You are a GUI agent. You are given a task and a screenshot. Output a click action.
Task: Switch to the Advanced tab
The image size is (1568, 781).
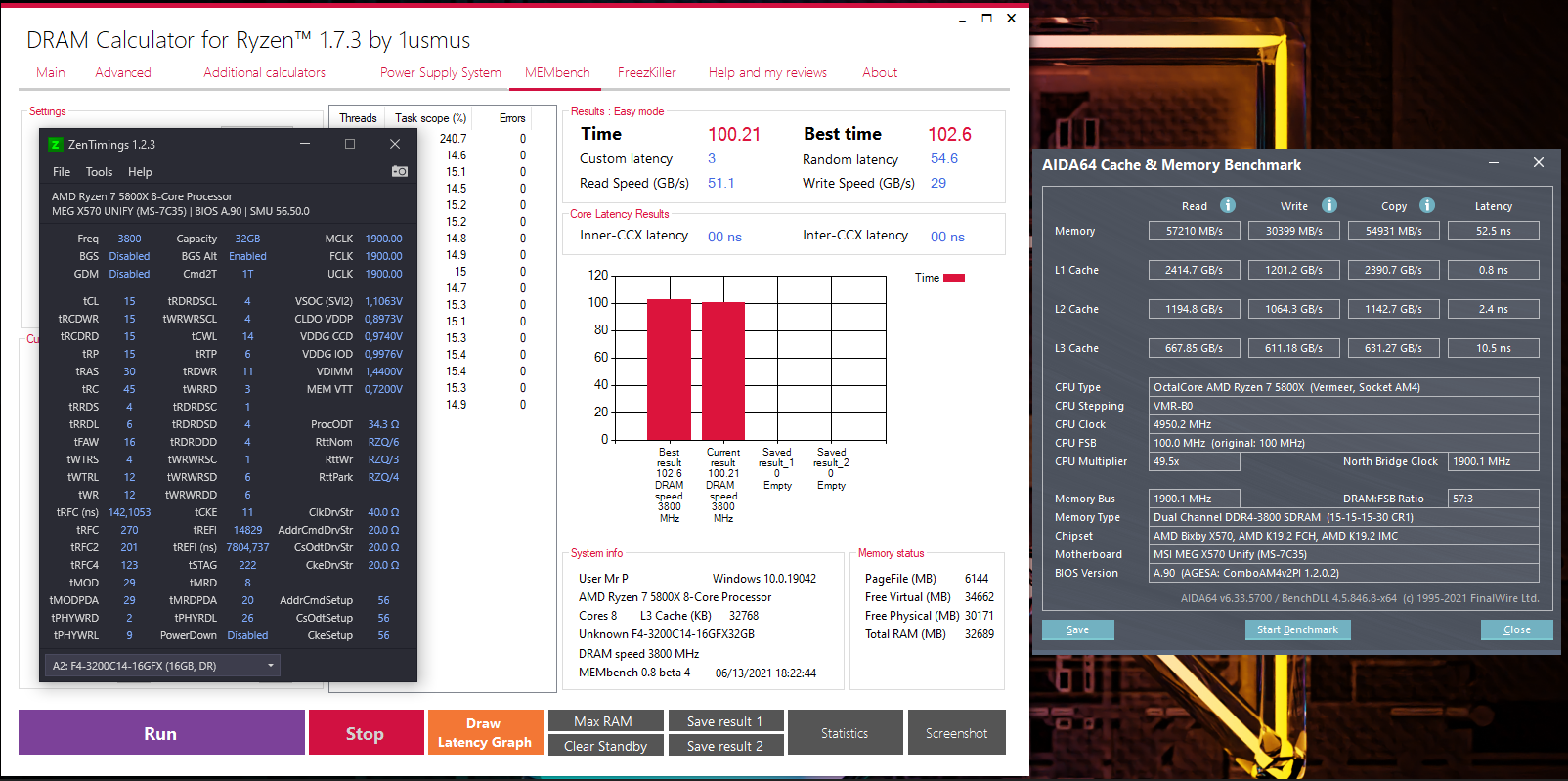[123, 72]
